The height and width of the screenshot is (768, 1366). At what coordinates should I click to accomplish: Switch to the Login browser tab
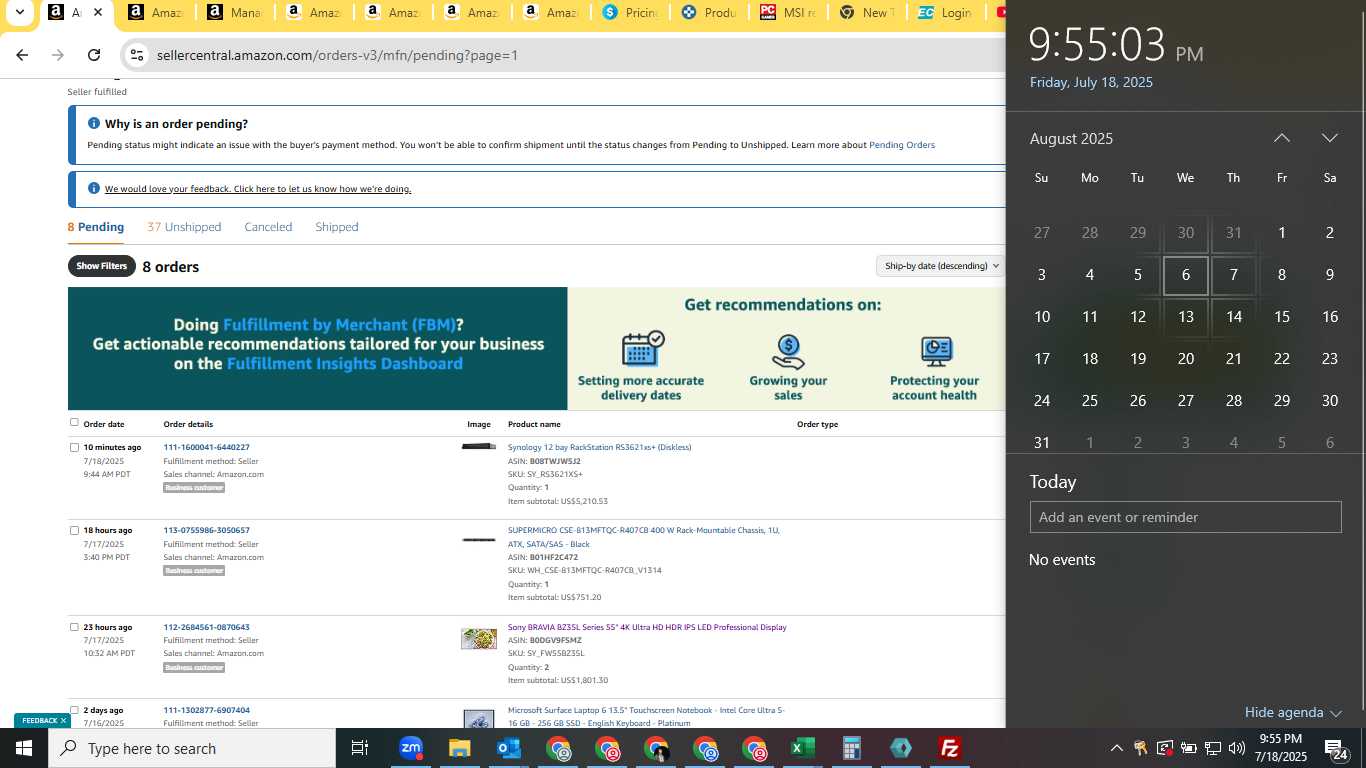pyautogui.click(x=947, y=13)
